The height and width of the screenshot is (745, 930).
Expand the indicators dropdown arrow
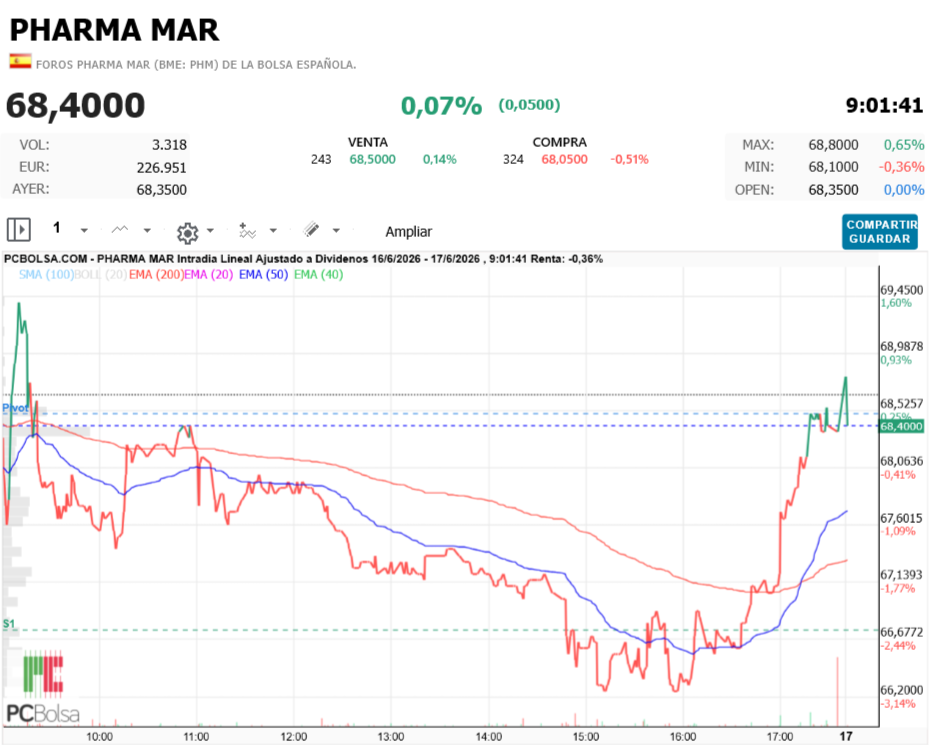click(x=273, y=230)
